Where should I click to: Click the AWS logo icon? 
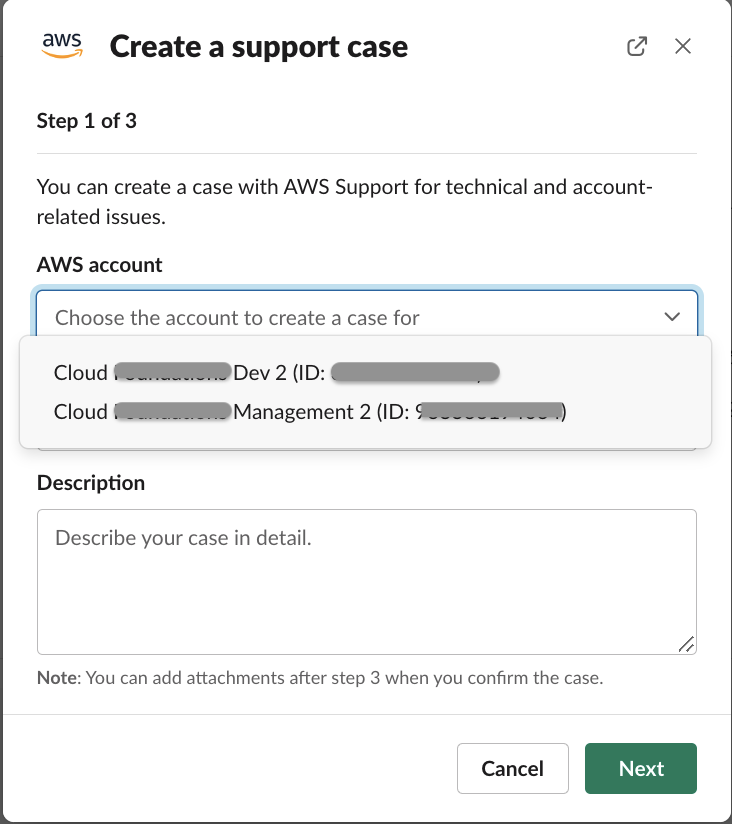pyautogui.click(x=63, y=45)
